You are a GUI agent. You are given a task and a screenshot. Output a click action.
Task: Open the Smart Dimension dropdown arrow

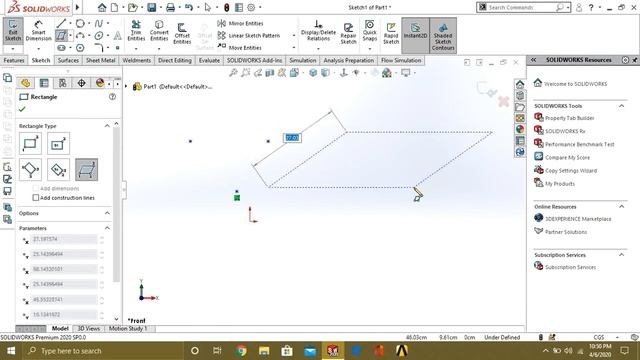click(38, 49)
